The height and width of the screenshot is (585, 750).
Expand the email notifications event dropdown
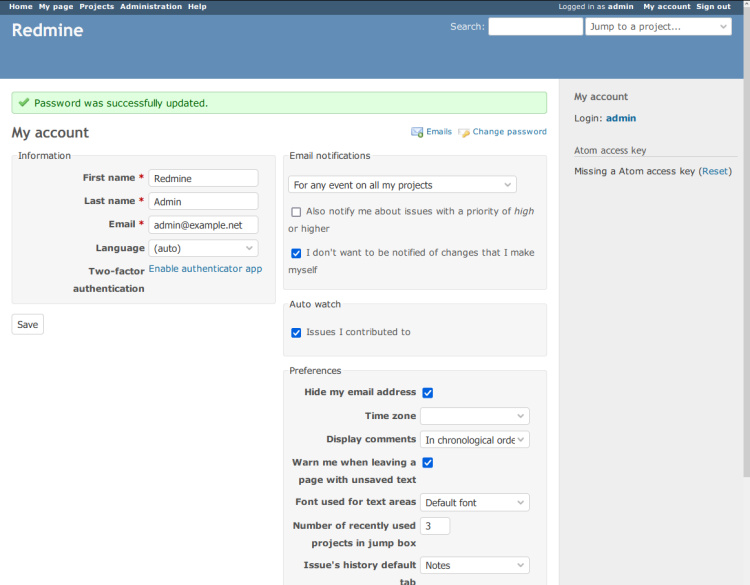402,185
